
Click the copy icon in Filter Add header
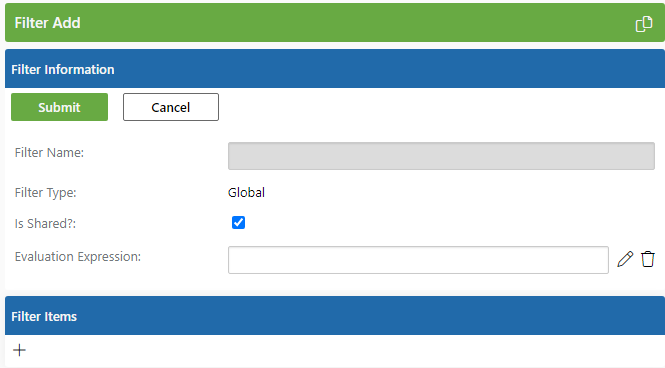point(643,24)
